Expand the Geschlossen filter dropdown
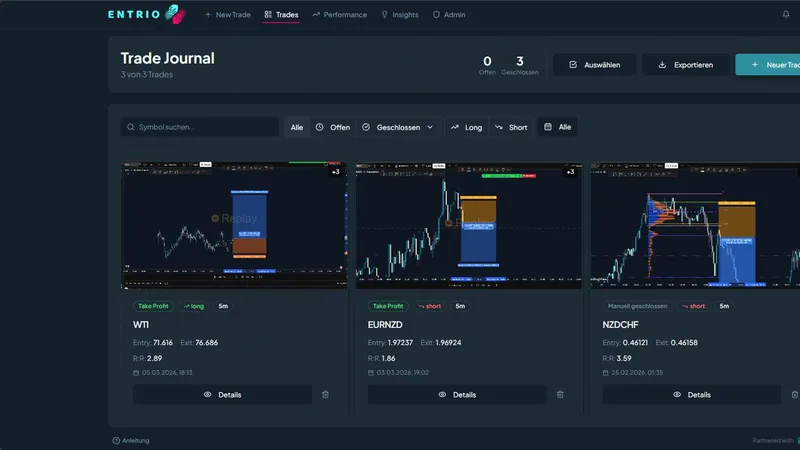Screen dimensions: 800x450 click(397, 127)
